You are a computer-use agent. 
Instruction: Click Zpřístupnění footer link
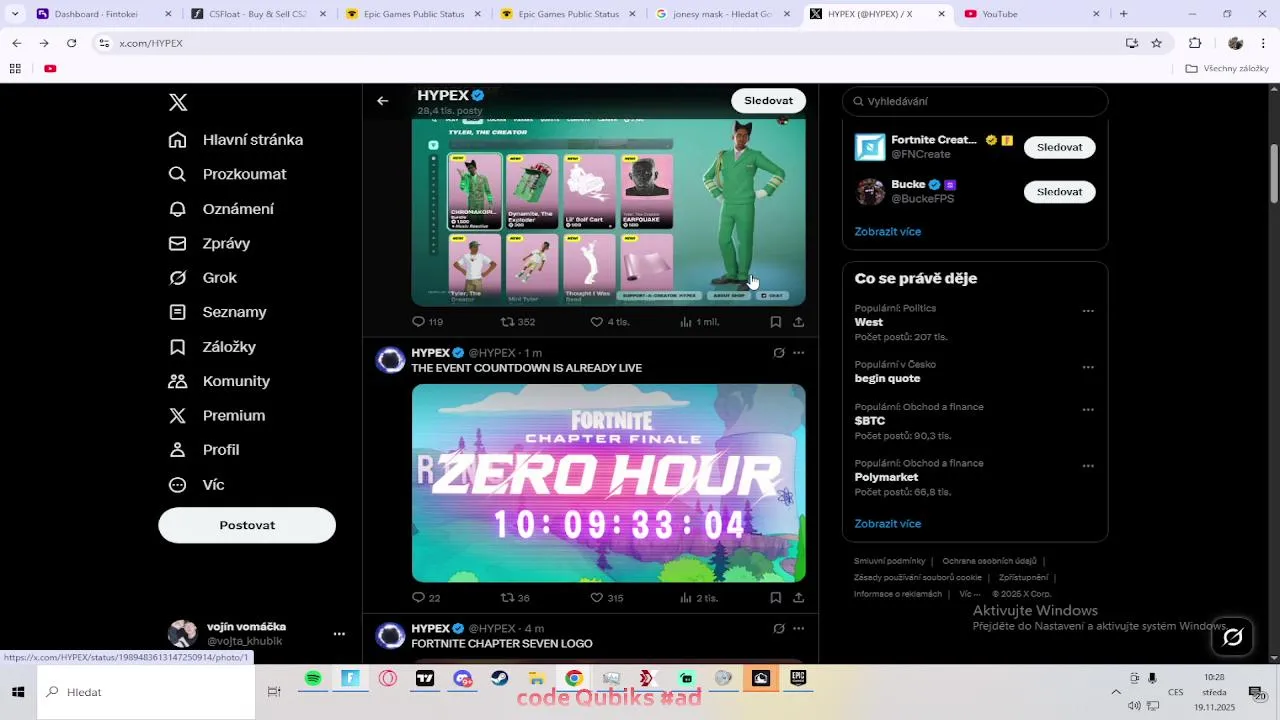point(1023,577)
